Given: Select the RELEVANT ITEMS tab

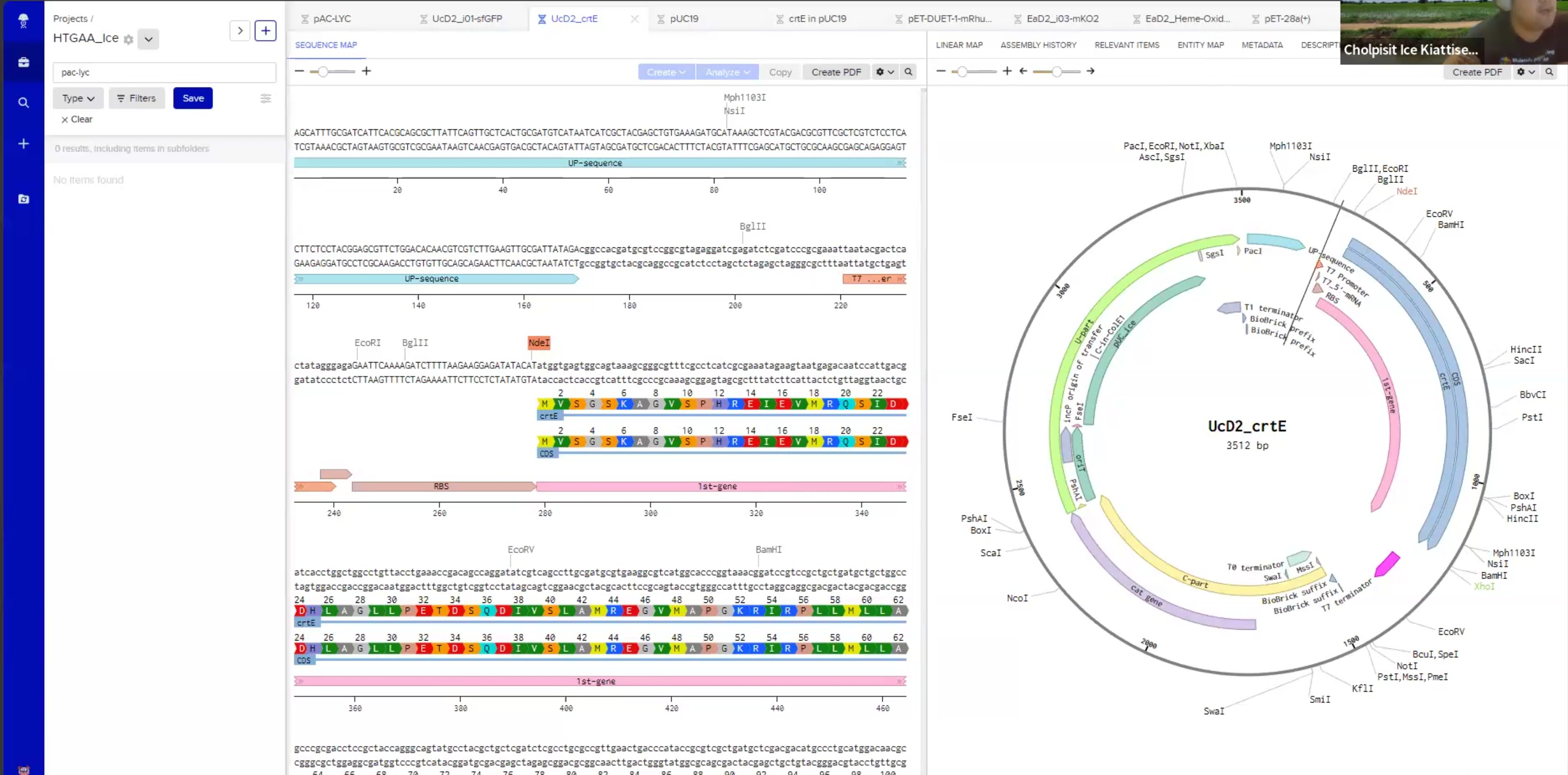Looking at the screenshot, I should coord(1126,45).
